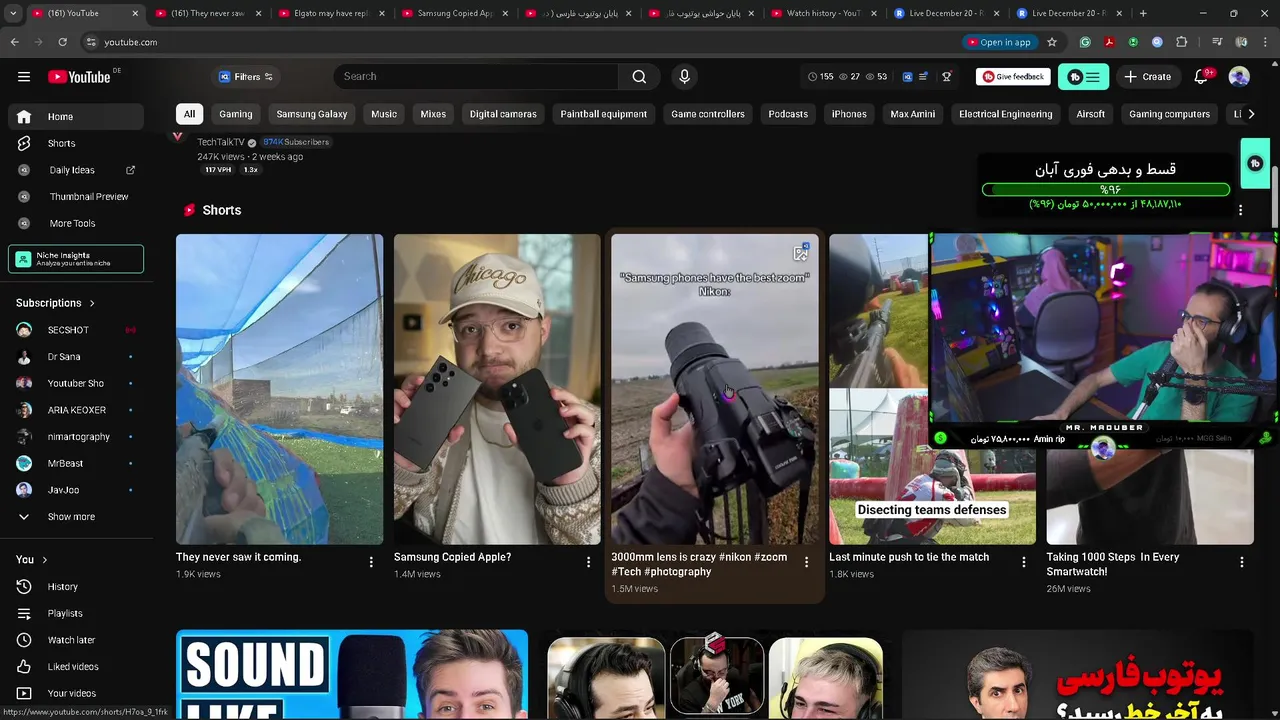Select the Music chip
This screenshot has height=720, width=1280.
384,114
